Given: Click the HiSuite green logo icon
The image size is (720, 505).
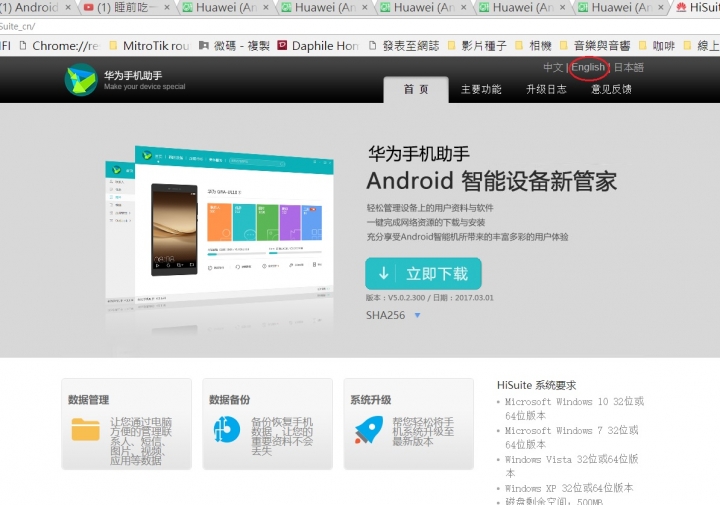Looking at the screenshot, I should pyautogui.click(x=81, y=80).
